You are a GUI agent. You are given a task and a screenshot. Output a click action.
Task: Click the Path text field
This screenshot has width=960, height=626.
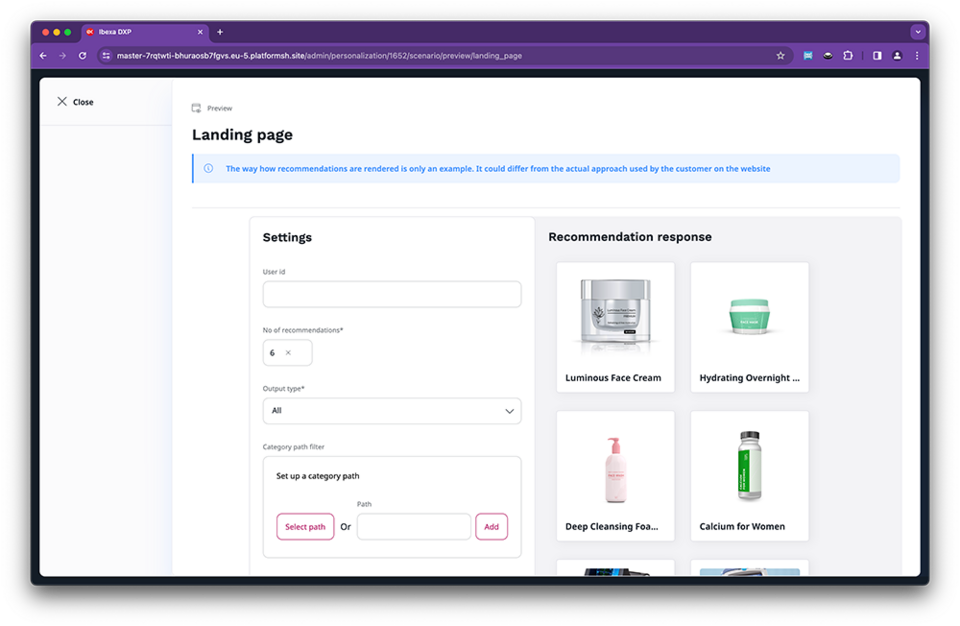(x=414, y=527)
